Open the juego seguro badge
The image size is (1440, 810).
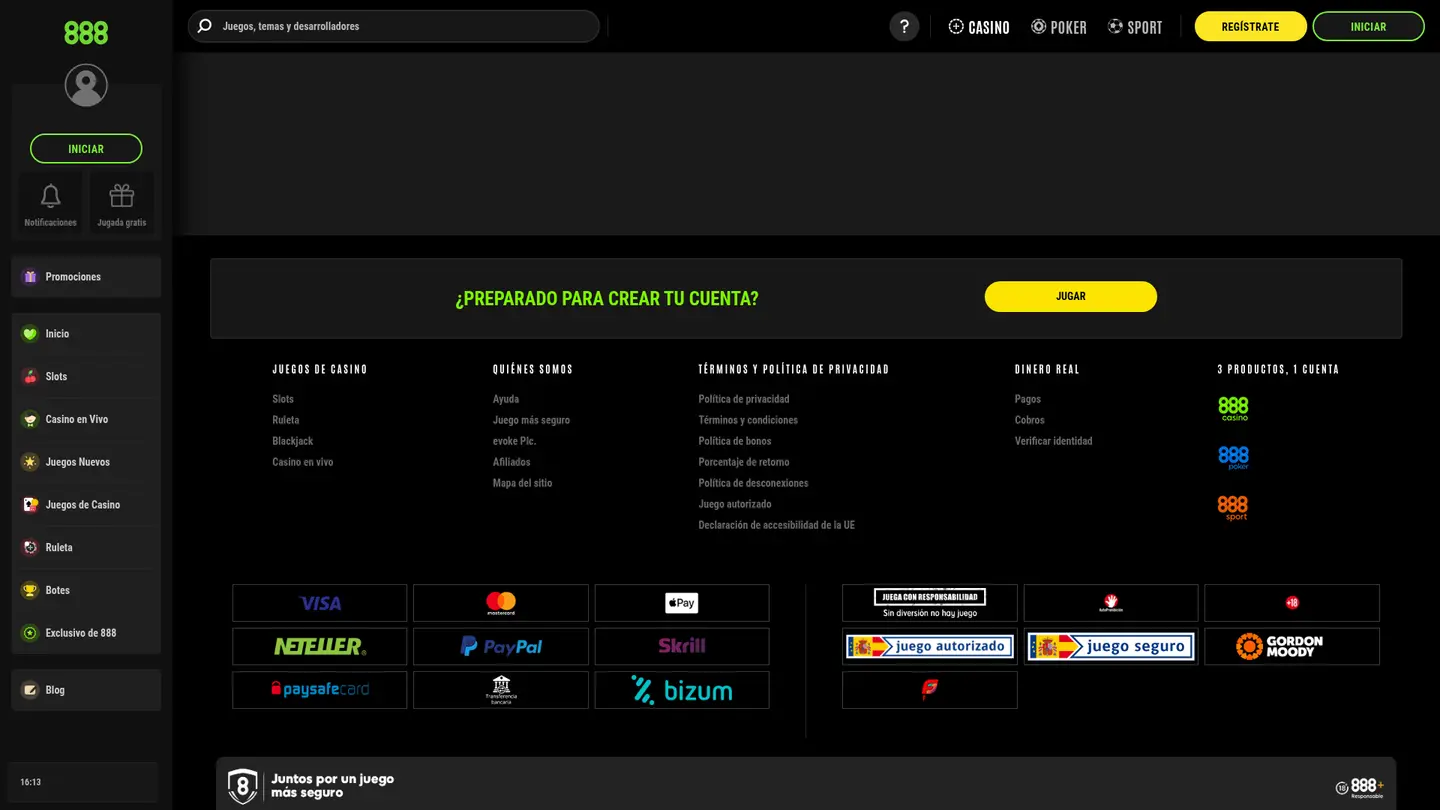click(1111, 646)
